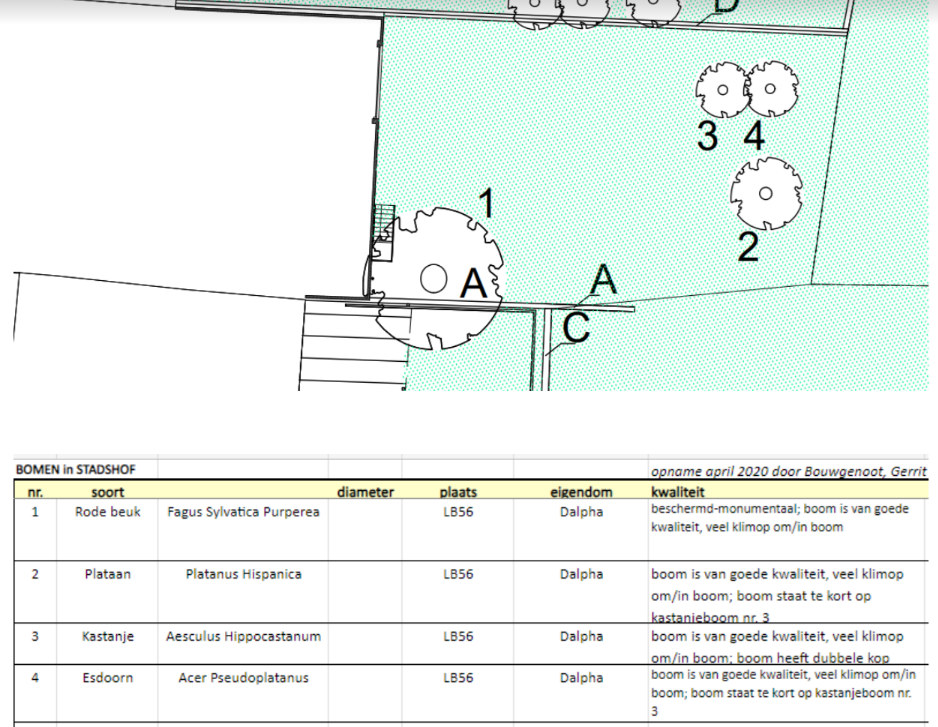Select the large letter A inside tree 1
This screenshot has width=938, height=727.
click(473, 284)
